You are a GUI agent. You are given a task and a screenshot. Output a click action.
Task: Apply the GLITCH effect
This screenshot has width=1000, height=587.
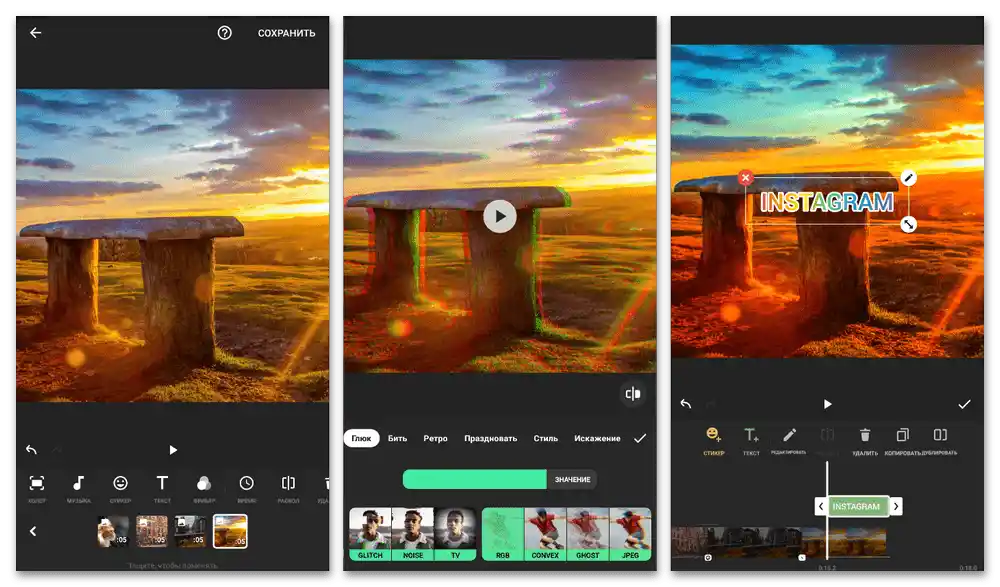tap(370, 534)
